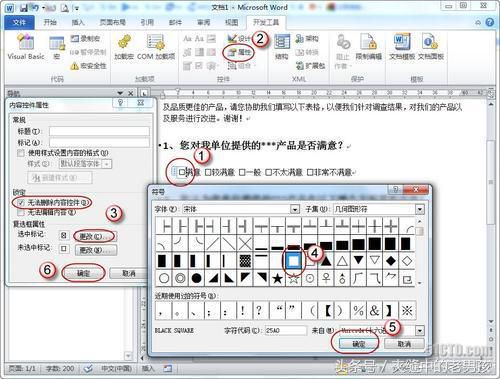Open the Visual Basic editor icon
This screenshot has width=500, height=379.
click(x=26, y=47)
